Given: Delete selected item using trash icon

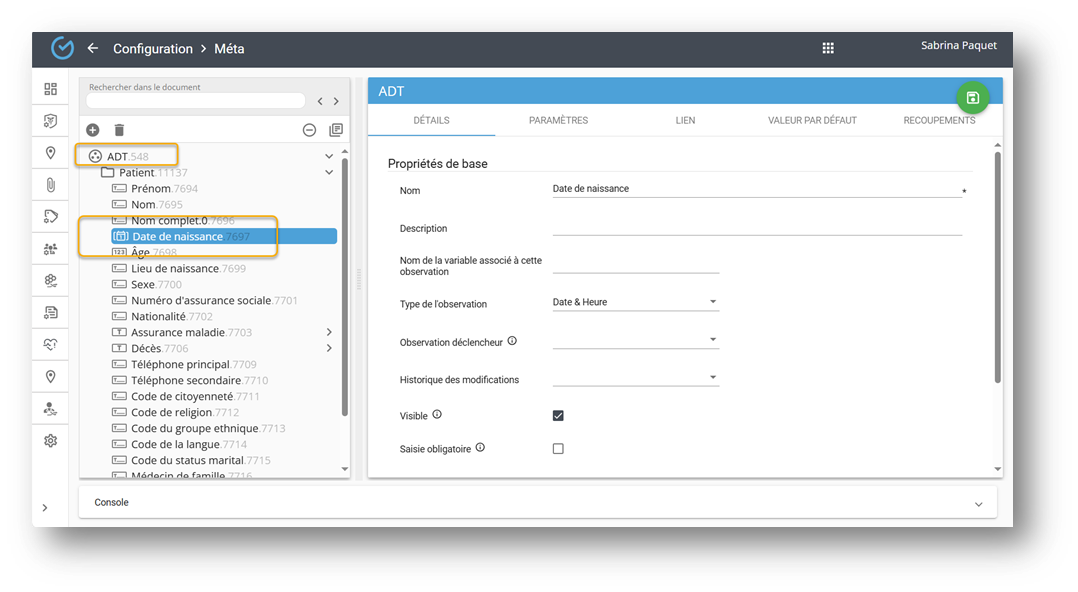Looking at the screenshot, I should coord(119,130).
